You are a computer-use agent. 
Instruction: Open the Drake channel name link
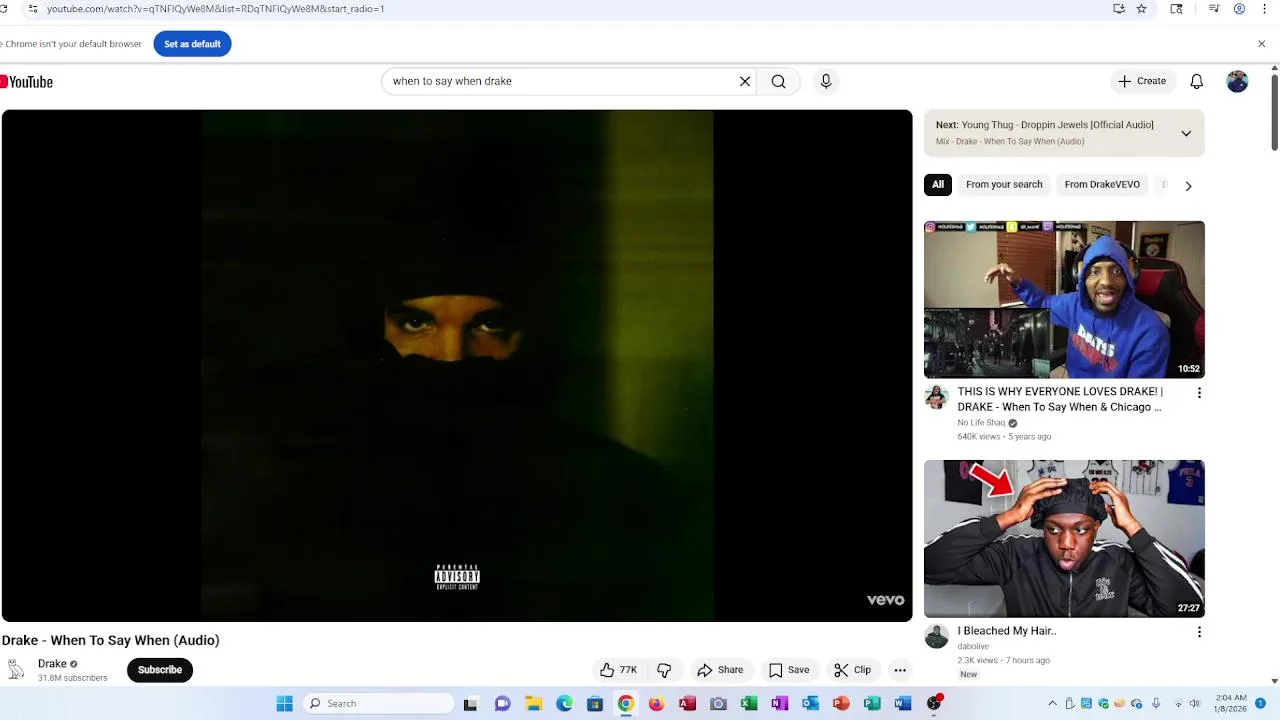pos(52,664)
